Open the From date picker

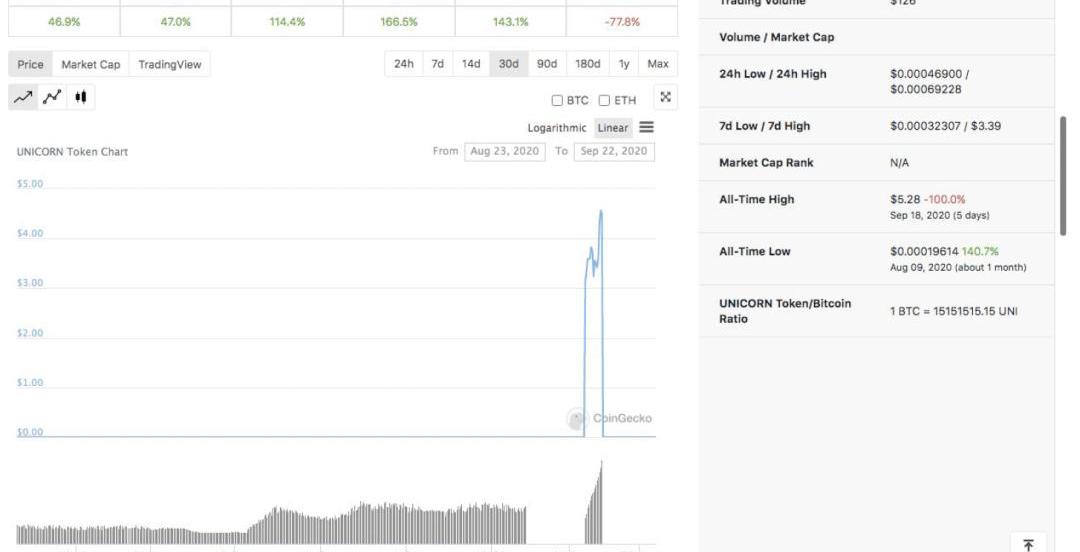pyautogui.click(x=505, y=151)
